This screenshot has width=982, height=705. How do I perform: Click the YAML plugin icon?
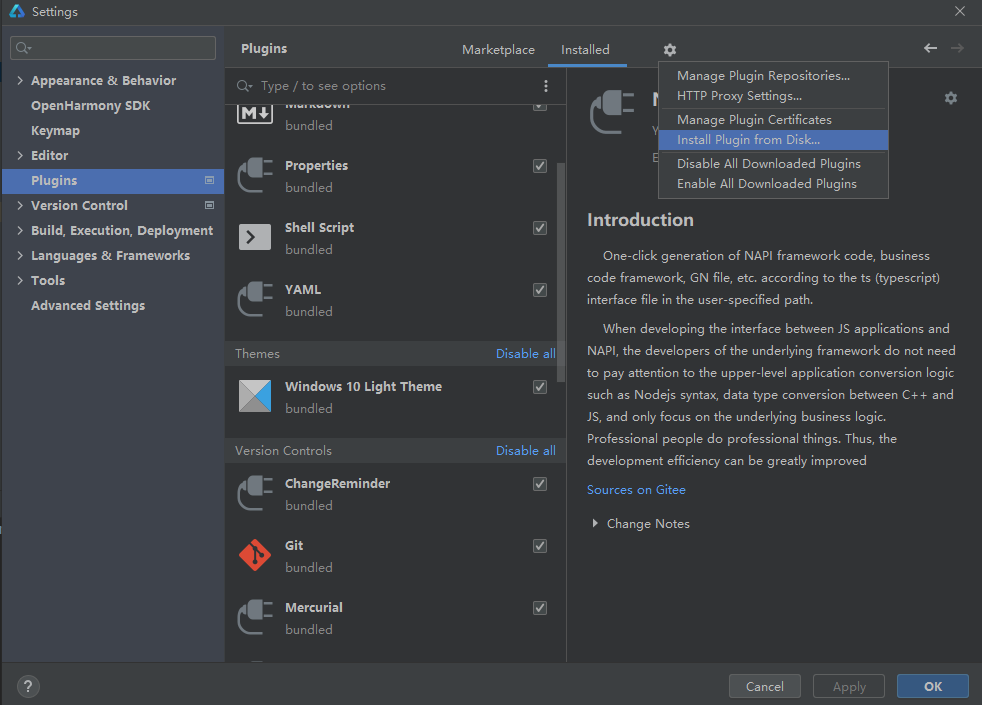pyautogui.click(x=255, y=299)
